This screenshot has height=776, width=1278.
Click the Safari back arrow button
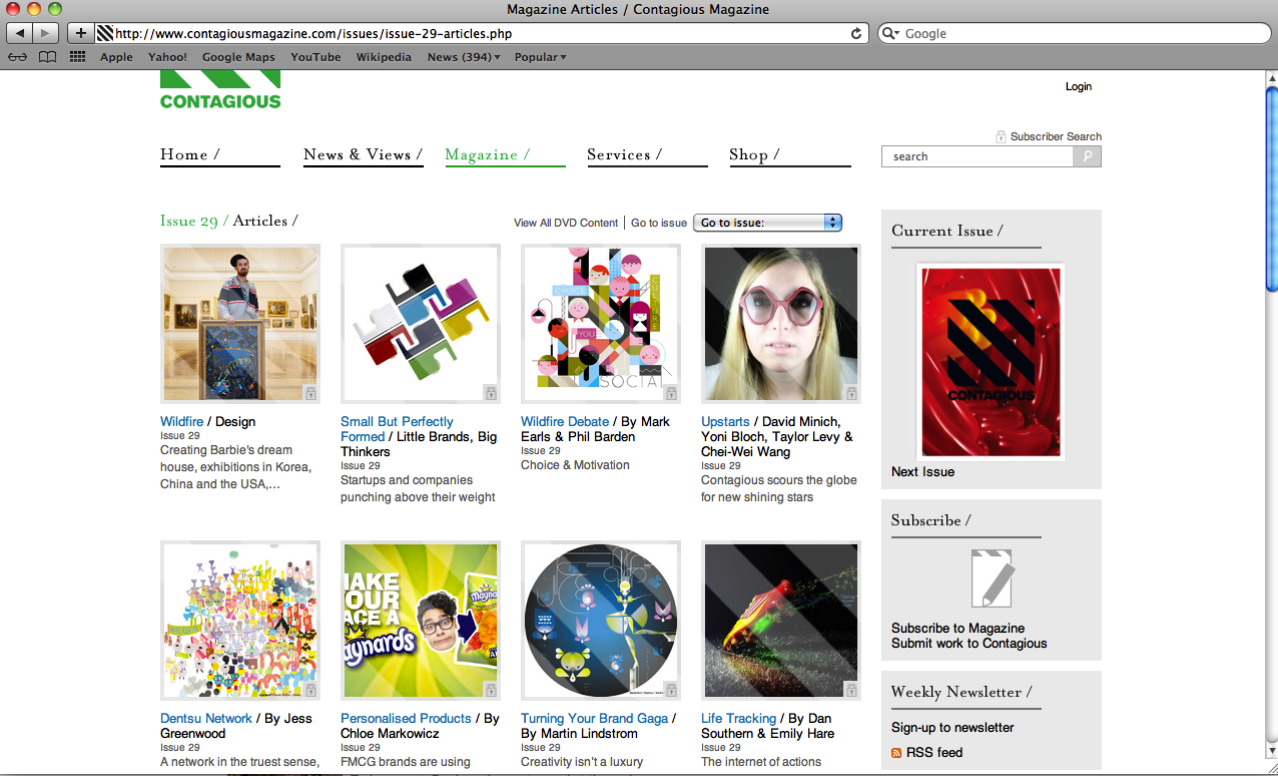20,33
